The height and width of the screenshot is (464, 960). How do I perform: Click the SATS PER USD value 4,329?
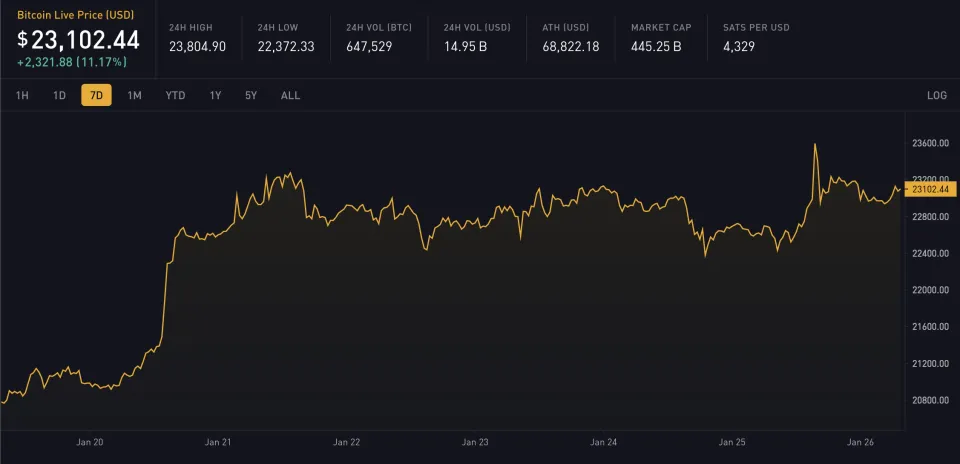click(x=738, y=46)
